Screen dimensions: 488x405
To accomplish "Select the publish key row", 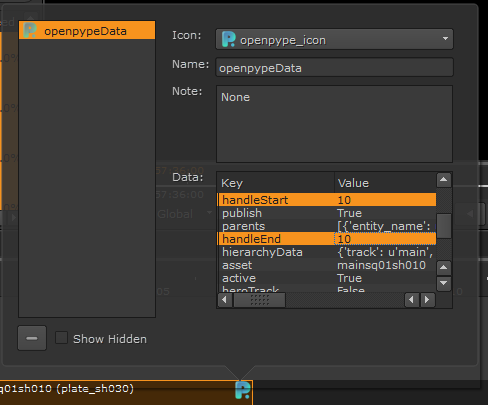I will coord(276,213).
